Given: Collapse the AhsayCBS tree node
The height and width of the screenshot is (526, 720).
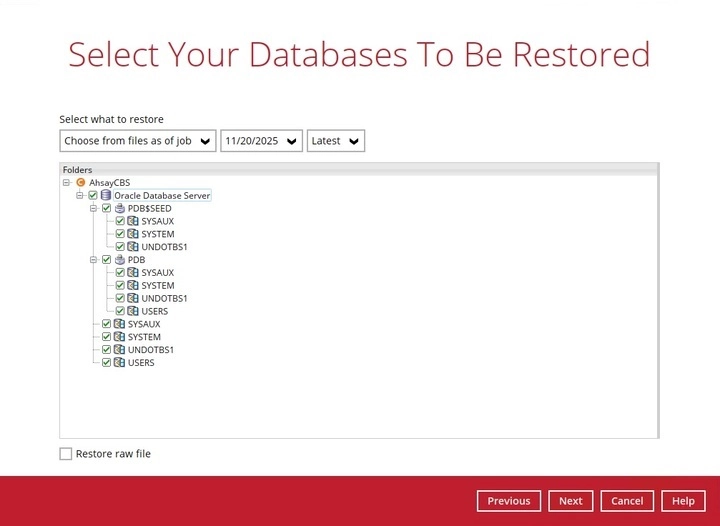Looking at the screenshot, I should (x=67, y=183).
